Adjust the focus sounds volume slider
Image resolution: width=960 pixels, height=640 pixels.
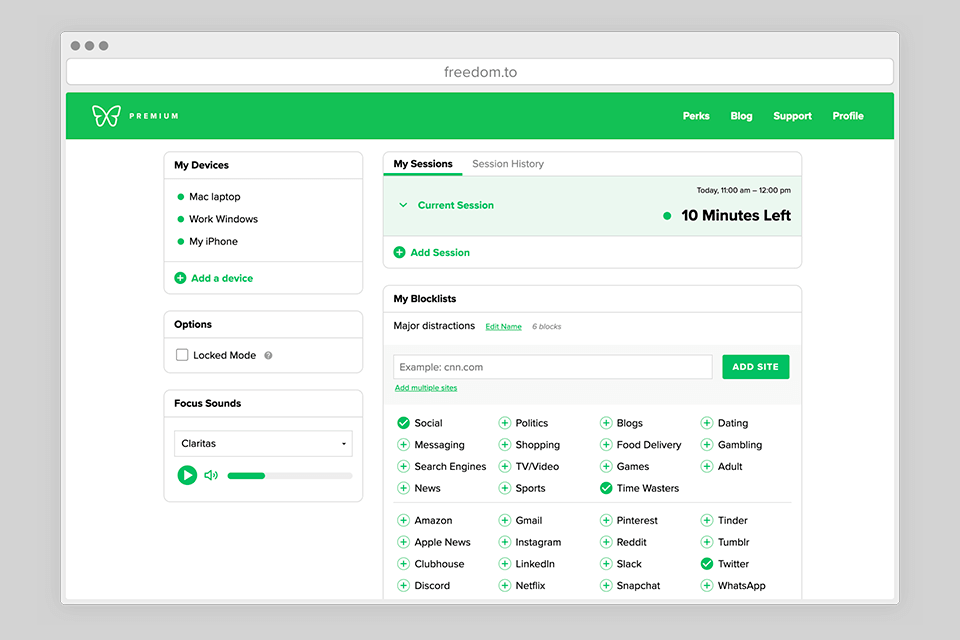tap(290, 476)
